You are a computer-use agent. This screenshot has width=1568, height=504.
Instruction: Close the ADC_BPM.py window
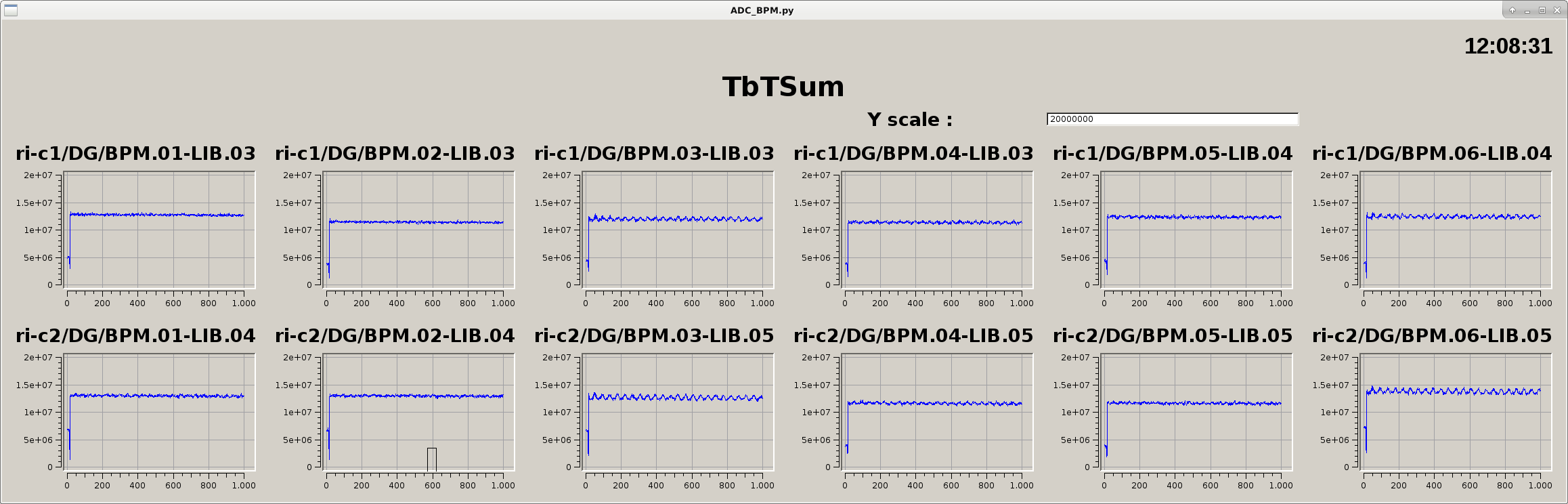tap(1557, 10)
